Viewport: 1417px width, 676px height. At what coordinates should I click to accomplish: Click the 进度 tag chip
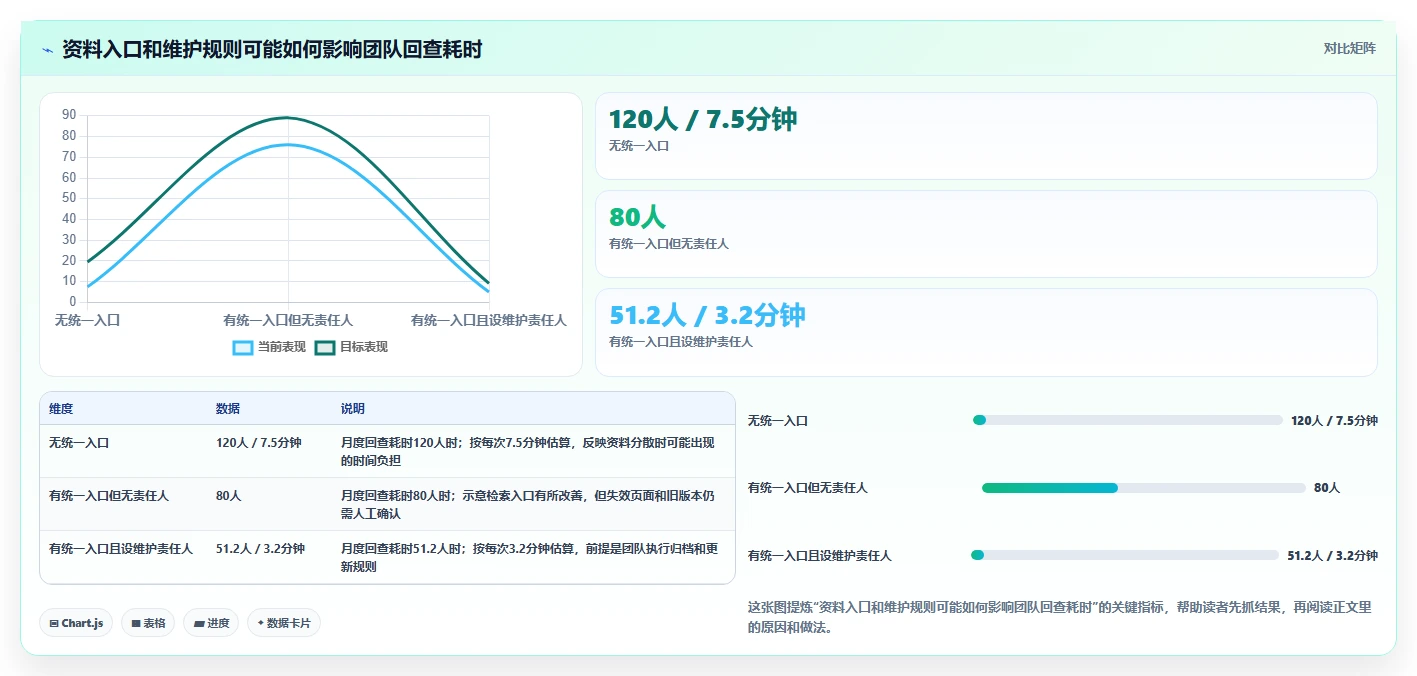pos(211,623)
